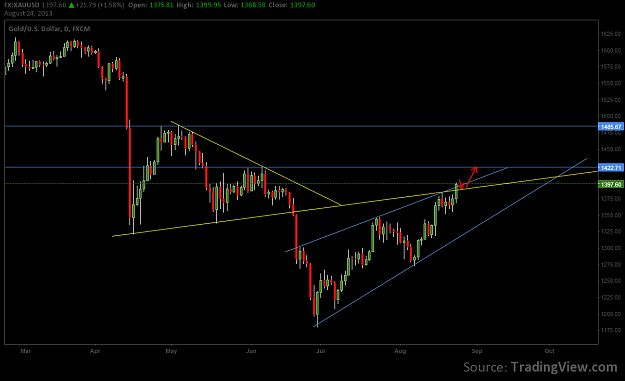
Task: Click the Oct label on time axis
Action: pyautogui.click(x=550, y=351)
